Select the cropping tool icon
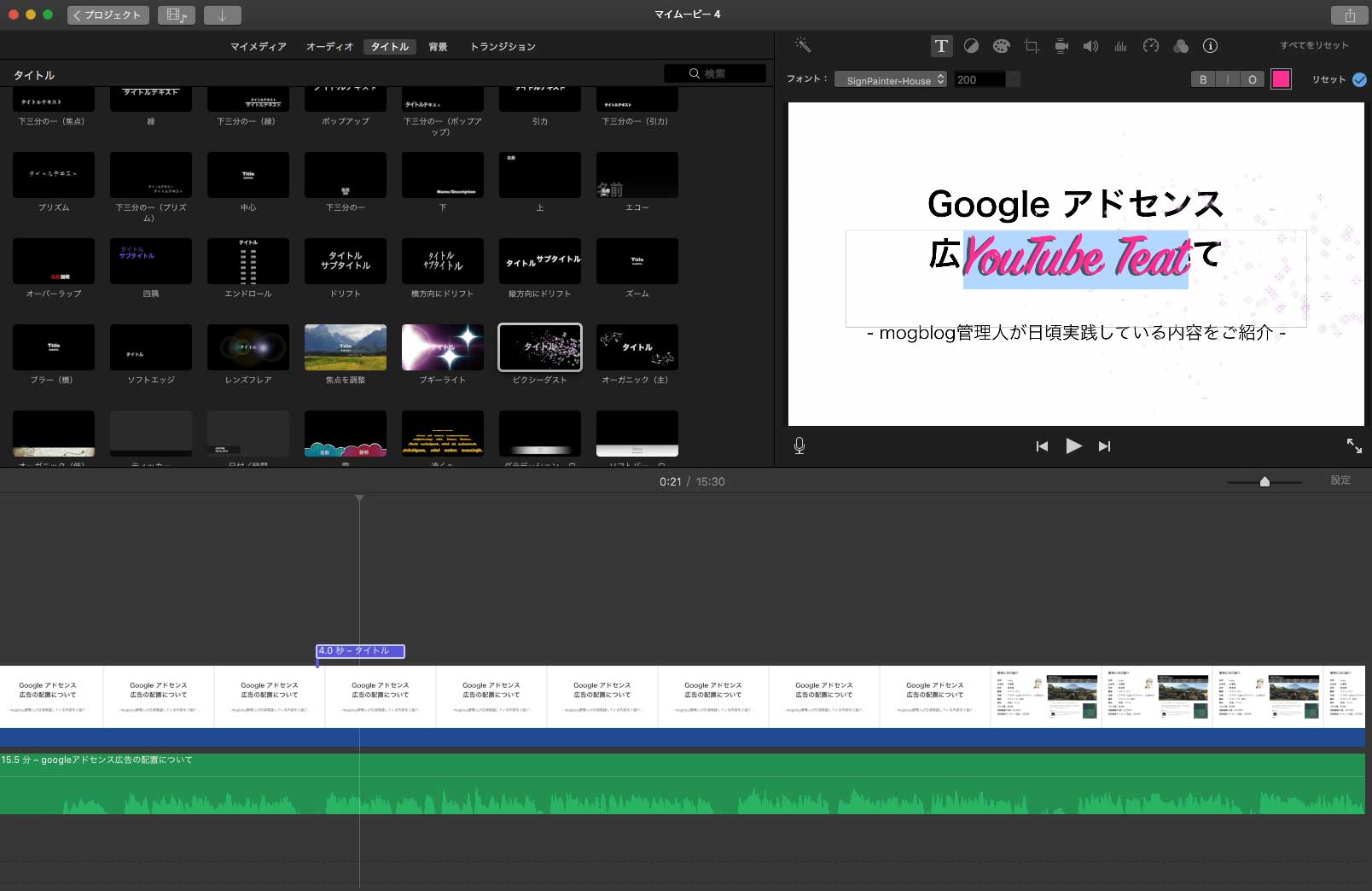The height and width of the screenshot is (891, 1372). tap(1032, 46)
